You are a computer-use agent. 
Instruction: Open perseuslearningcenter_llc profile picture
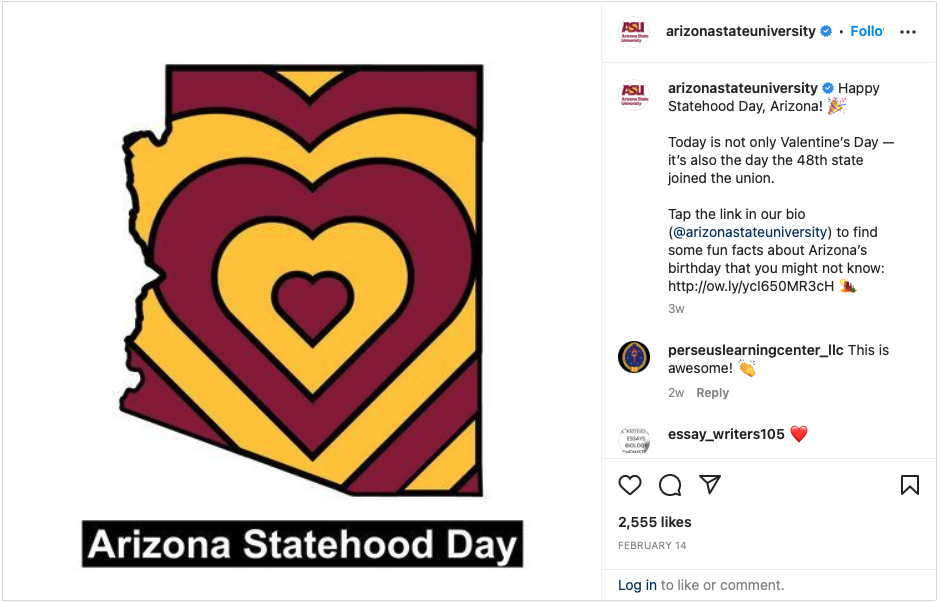pos(634,357)
